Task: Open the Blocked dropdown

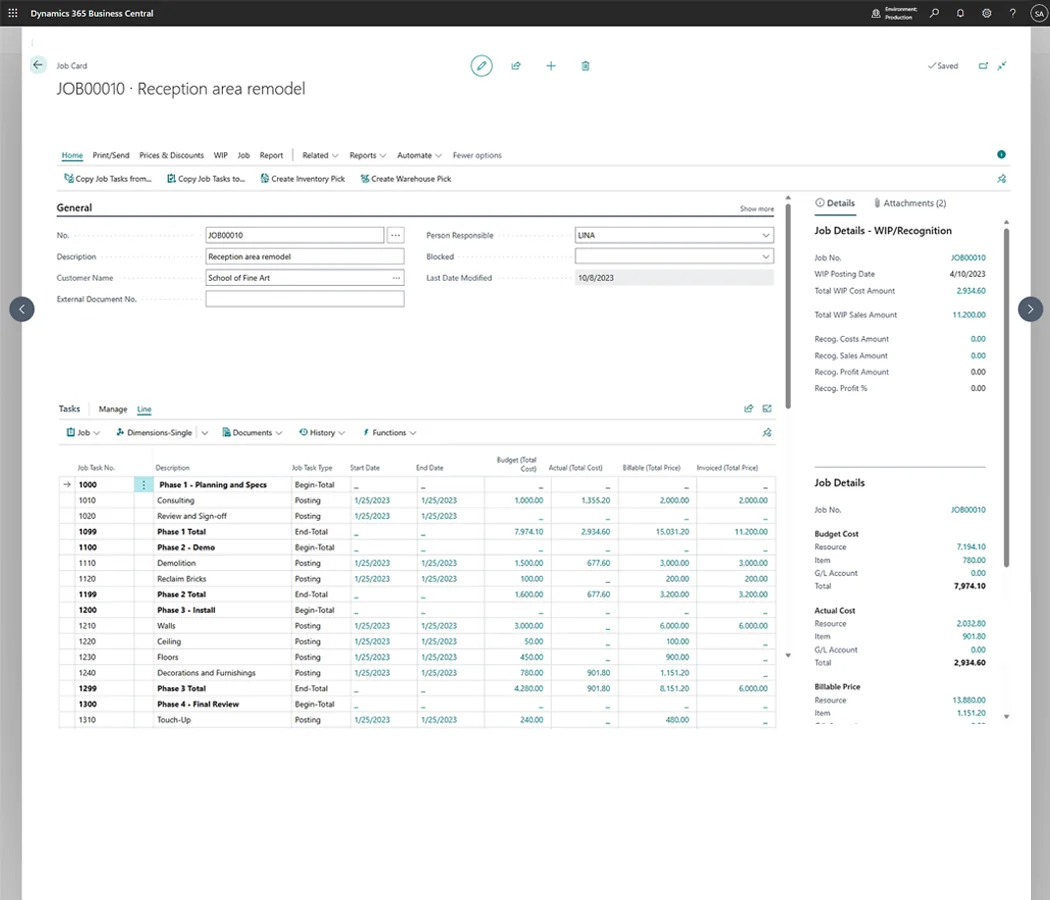Action: coord(765,256)
